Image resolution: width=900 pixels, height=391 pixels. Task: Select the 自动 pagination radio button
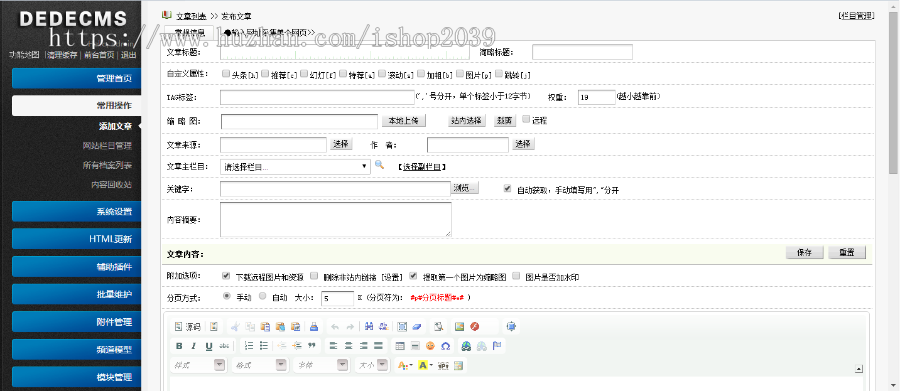[262, 296]
